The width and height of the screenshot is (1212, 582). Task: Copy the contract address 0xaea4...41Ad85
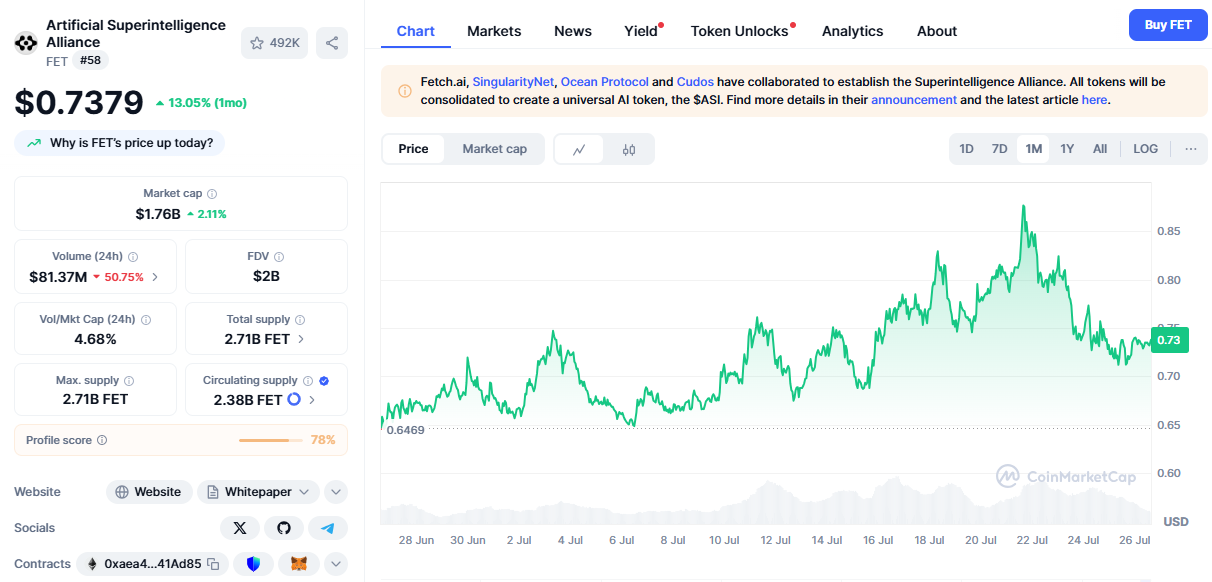213,564
